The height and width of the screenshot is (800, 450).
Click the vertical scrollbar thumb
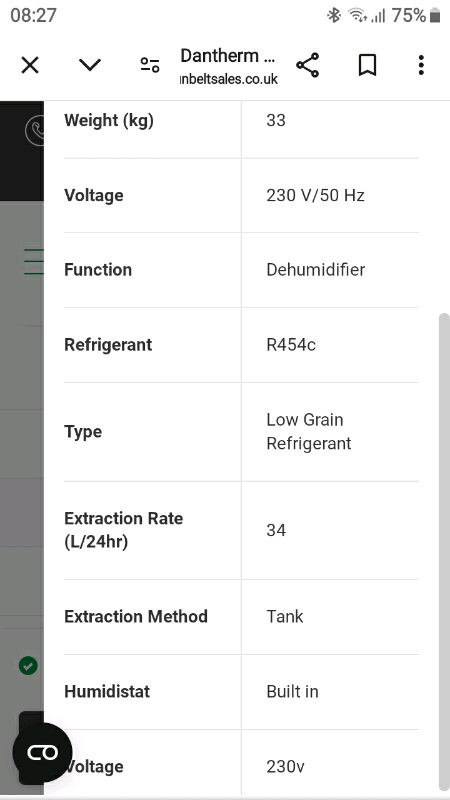coord(444,553)
